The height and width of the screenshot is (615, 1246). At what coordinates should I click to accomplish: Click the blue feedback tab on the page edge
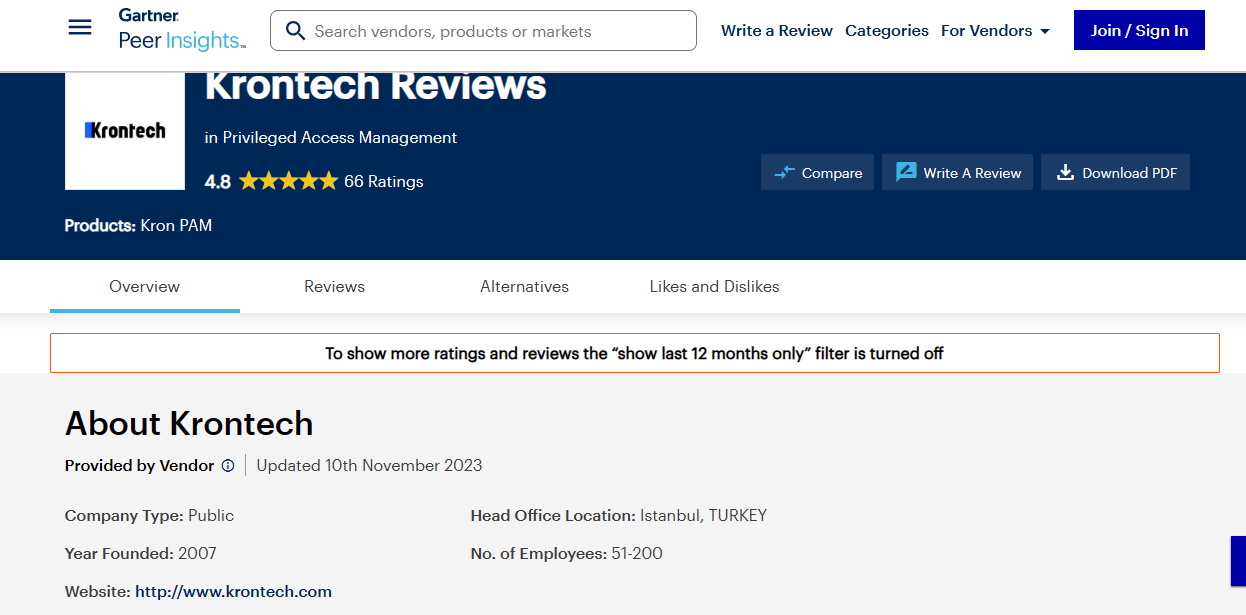[1238, 561]
